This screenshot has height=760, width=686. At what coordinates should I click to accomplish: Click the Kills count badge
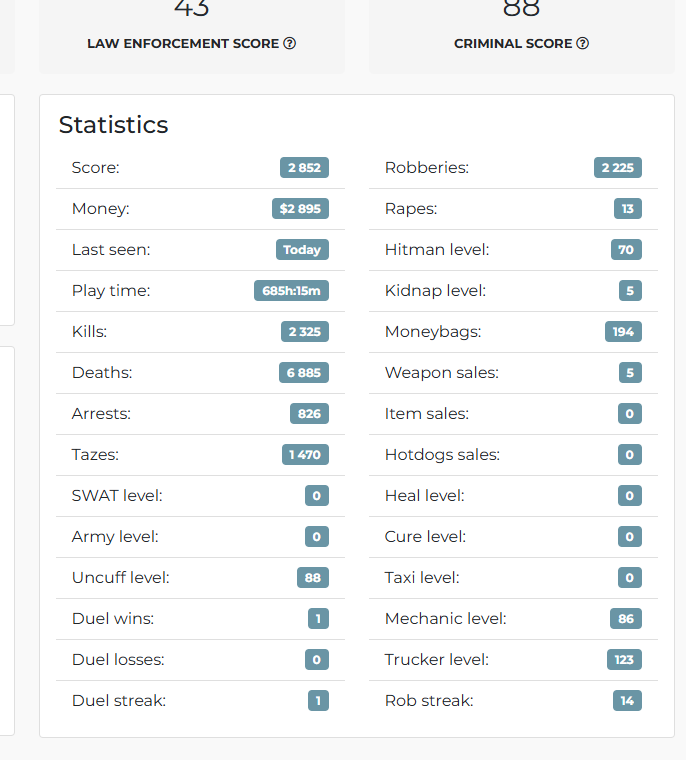[x=305, y=332]
